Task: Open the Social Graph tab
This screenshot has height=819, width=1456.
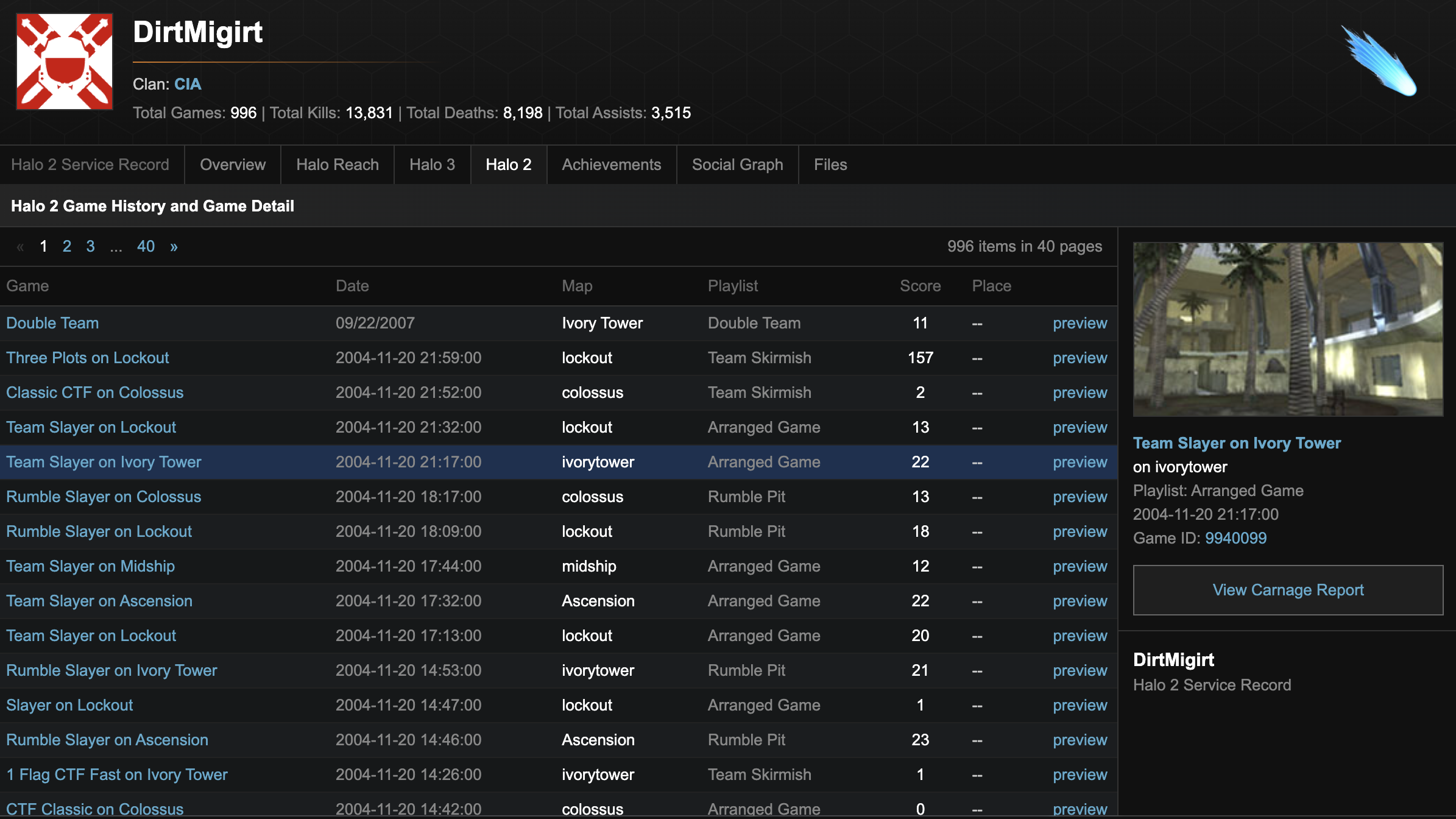Action: 737,165
